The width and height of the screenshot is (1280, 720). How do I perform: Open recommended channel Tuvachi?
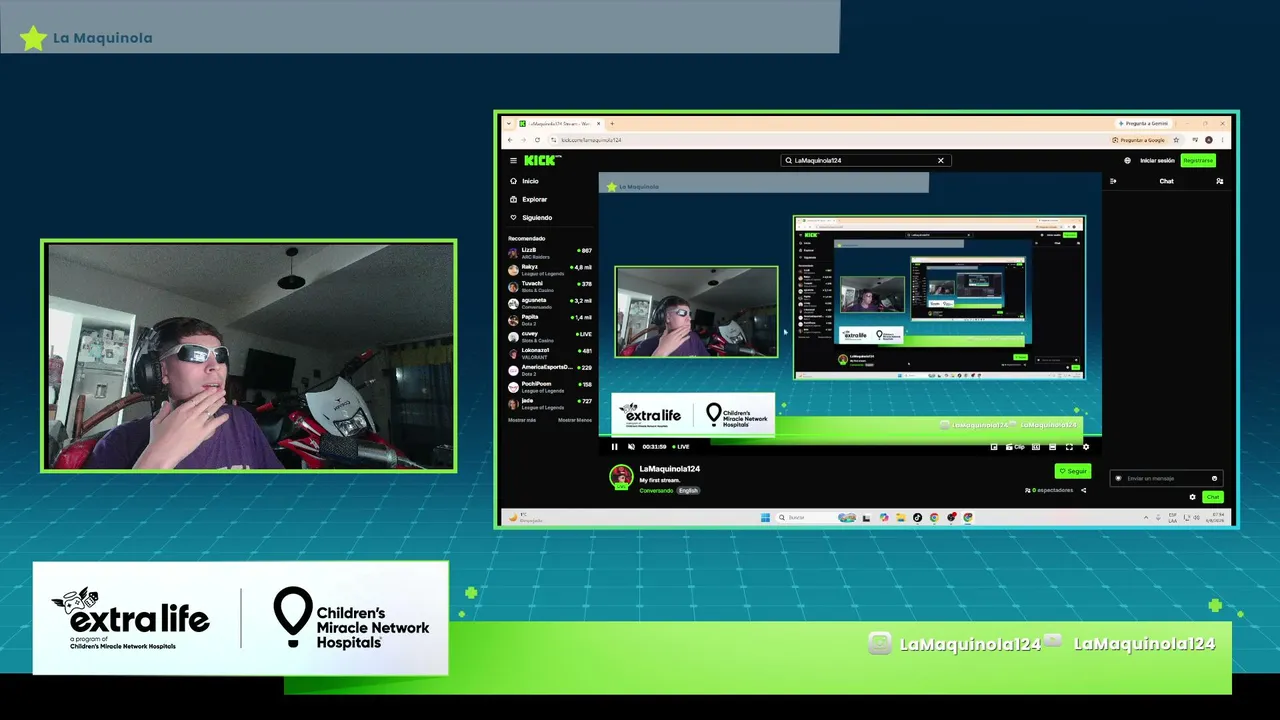tap(550, 286)
